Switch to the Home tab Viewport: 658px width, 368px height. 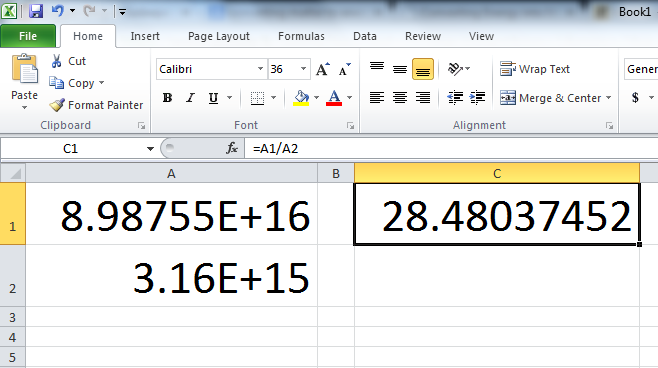coord(88,36)
